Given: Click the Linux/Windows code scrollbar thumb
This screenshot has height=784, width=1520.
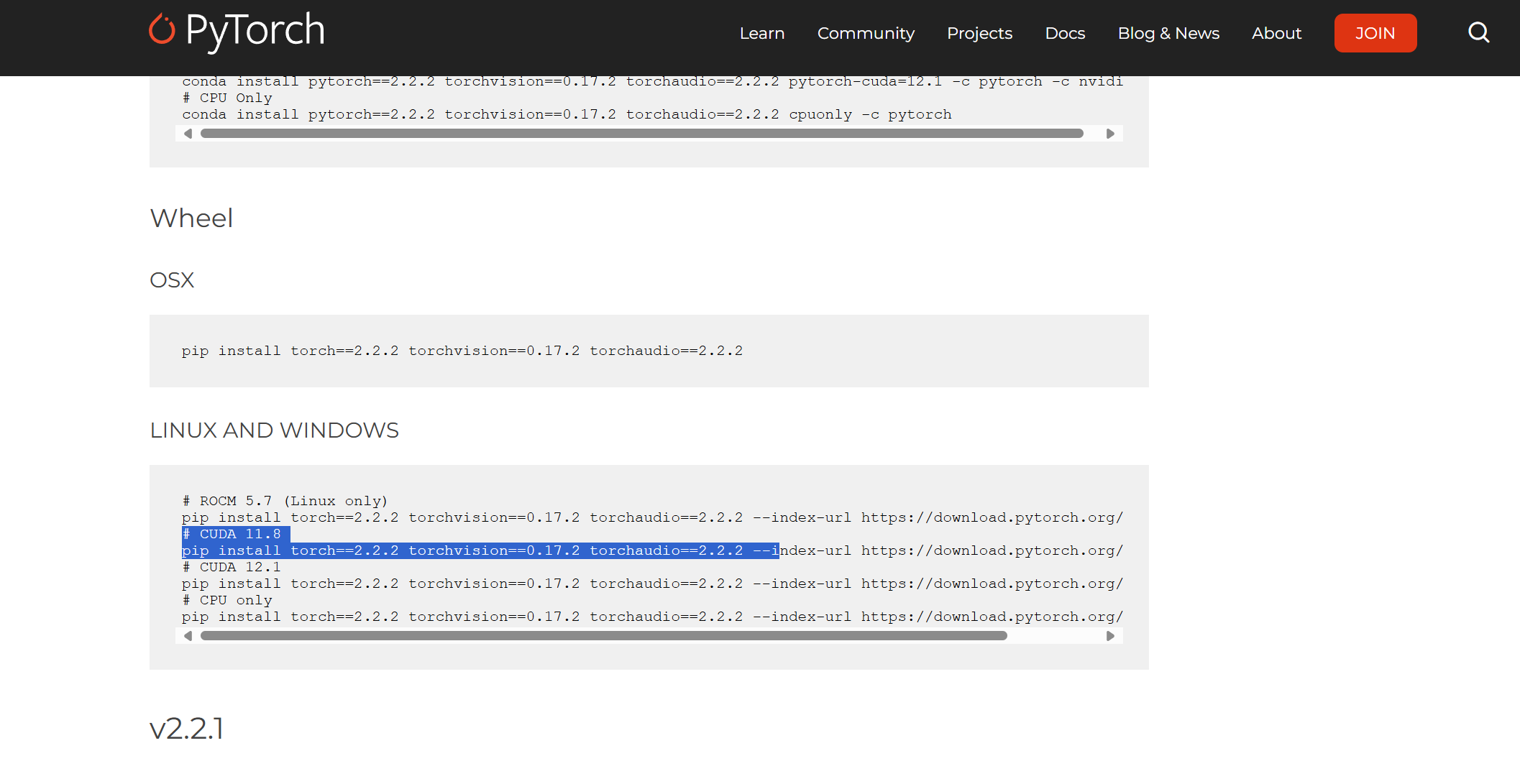Looking at the screenshot, I should pyautogui.click(x=603, y=636).
